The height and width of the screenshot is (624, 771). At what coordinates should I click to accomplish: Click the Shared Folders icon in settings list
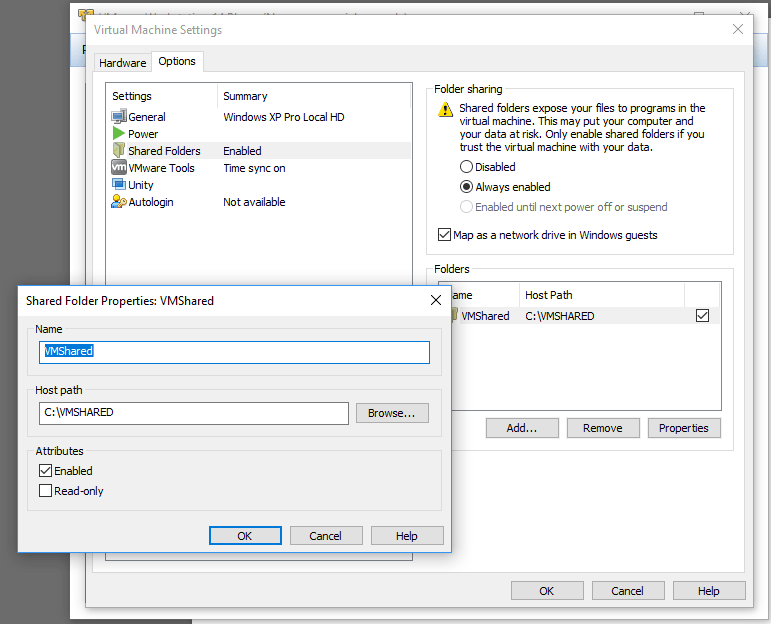point(119,150)
